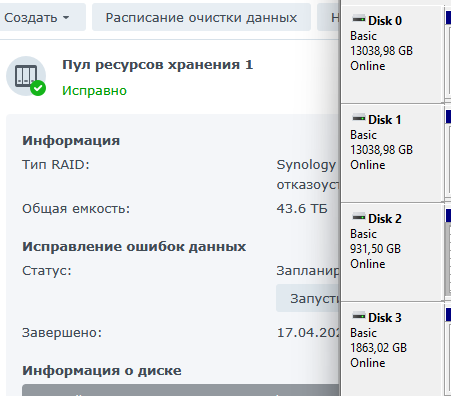The width and height of the screenshot is (451, 396).
Task: Select Пул ресурсов хранения 1 title
Action: [158, 65]
